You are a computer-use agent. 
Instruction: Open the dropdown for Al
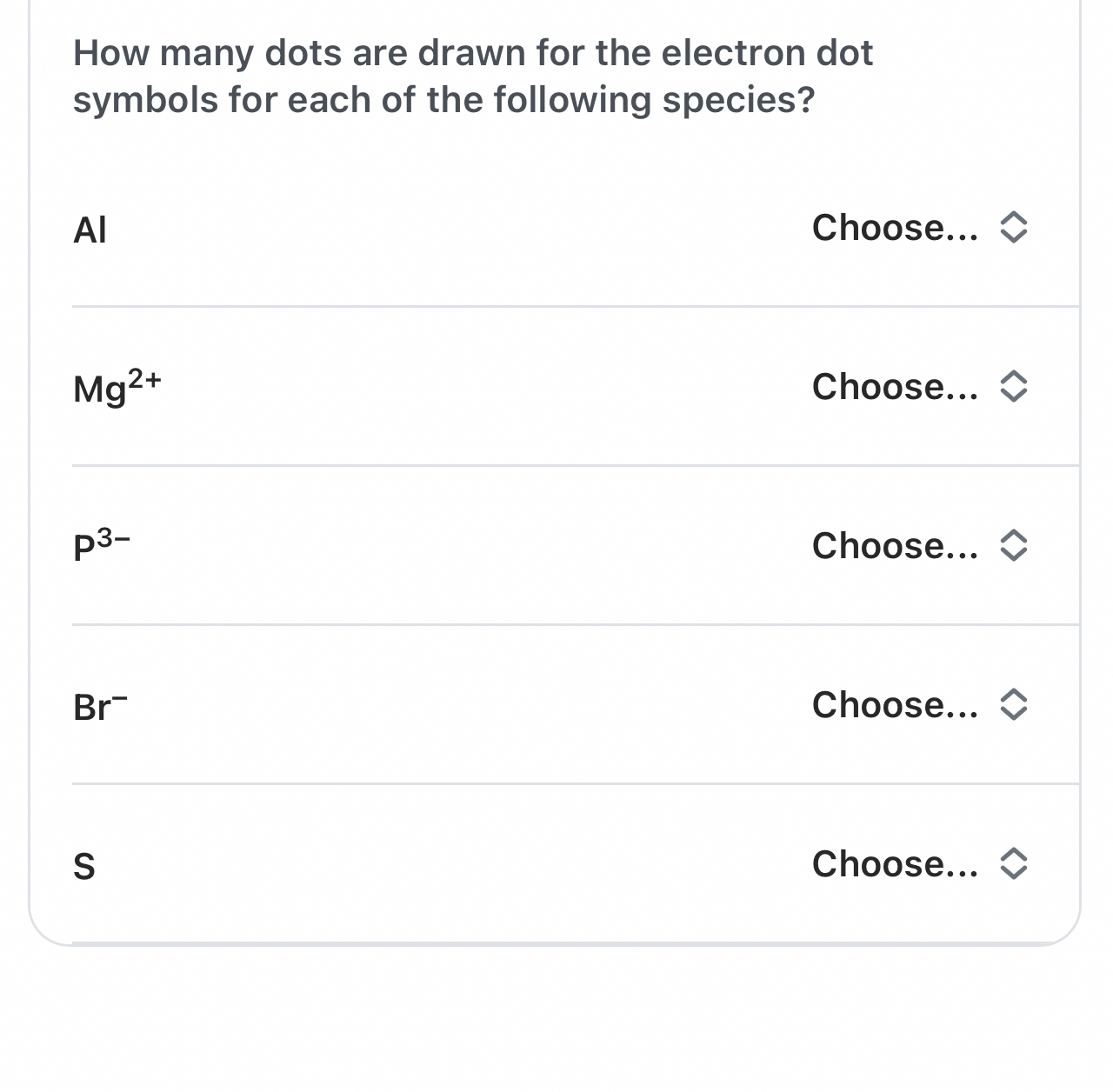pyautogui.click(x=917, y=228)
